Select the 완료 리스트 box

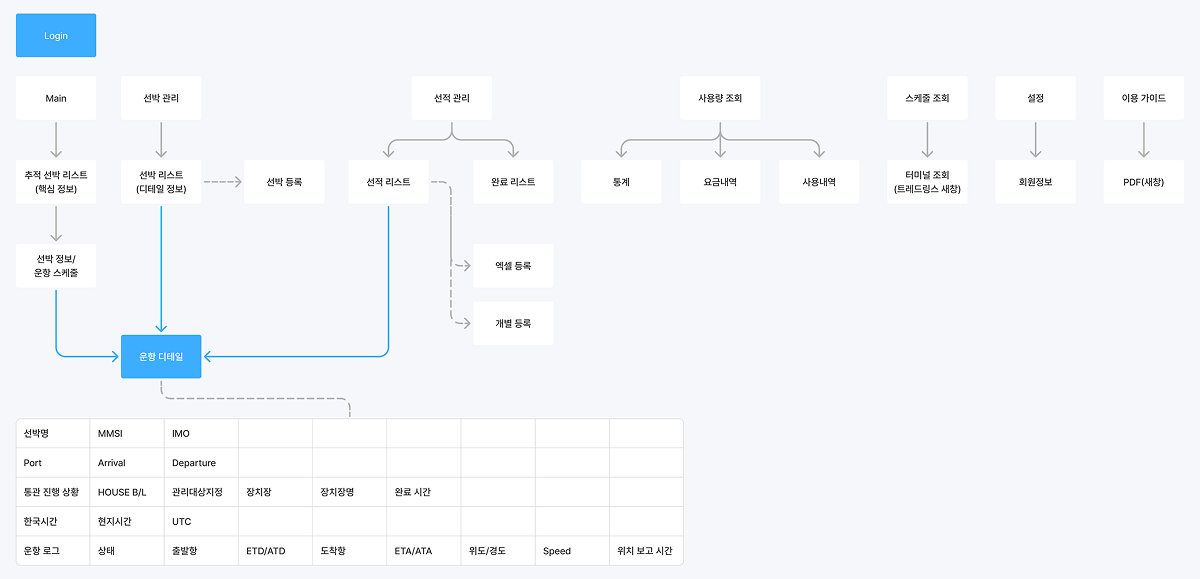513,181
